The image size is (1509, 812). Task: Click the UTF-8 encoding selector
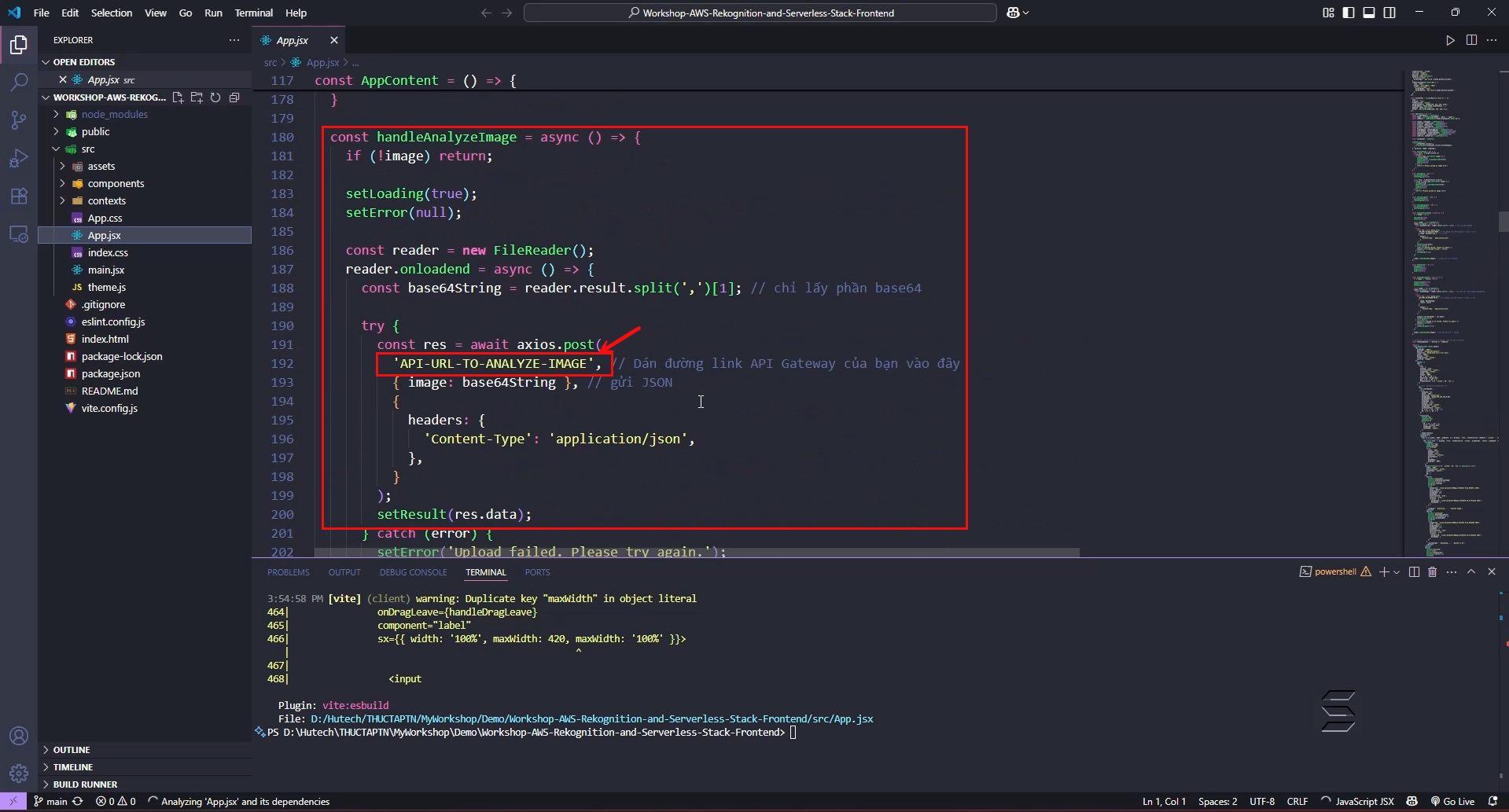tap(1262, 802)
